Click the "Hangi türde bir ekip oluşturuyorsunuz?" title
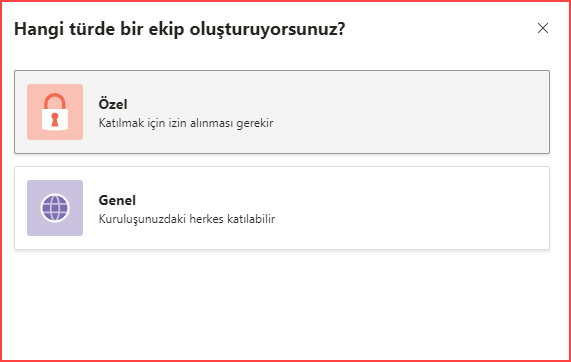The height and width of the screenshot is (362, 571). [x=180, y=29]
